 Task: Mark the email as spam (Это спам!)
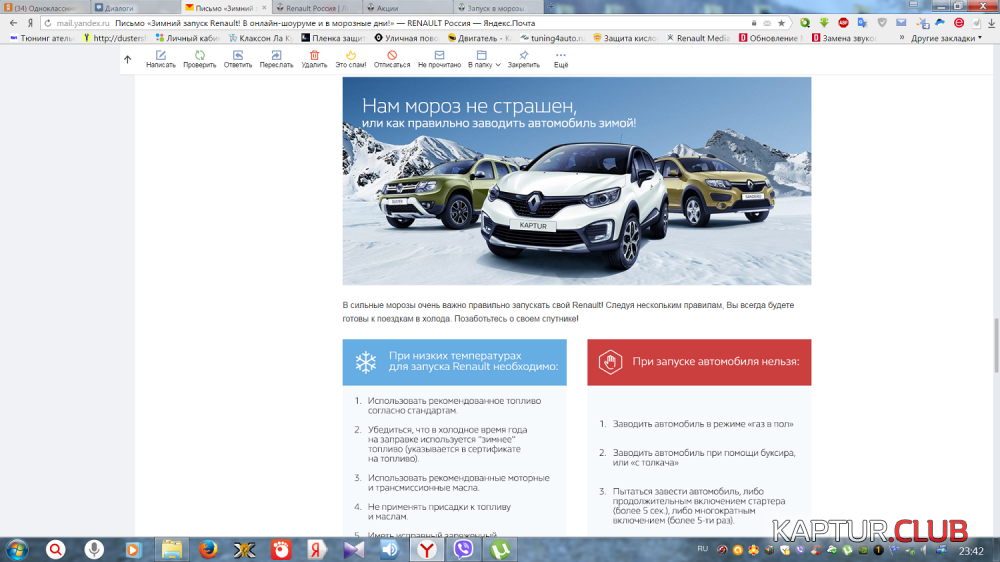(350, 59)
